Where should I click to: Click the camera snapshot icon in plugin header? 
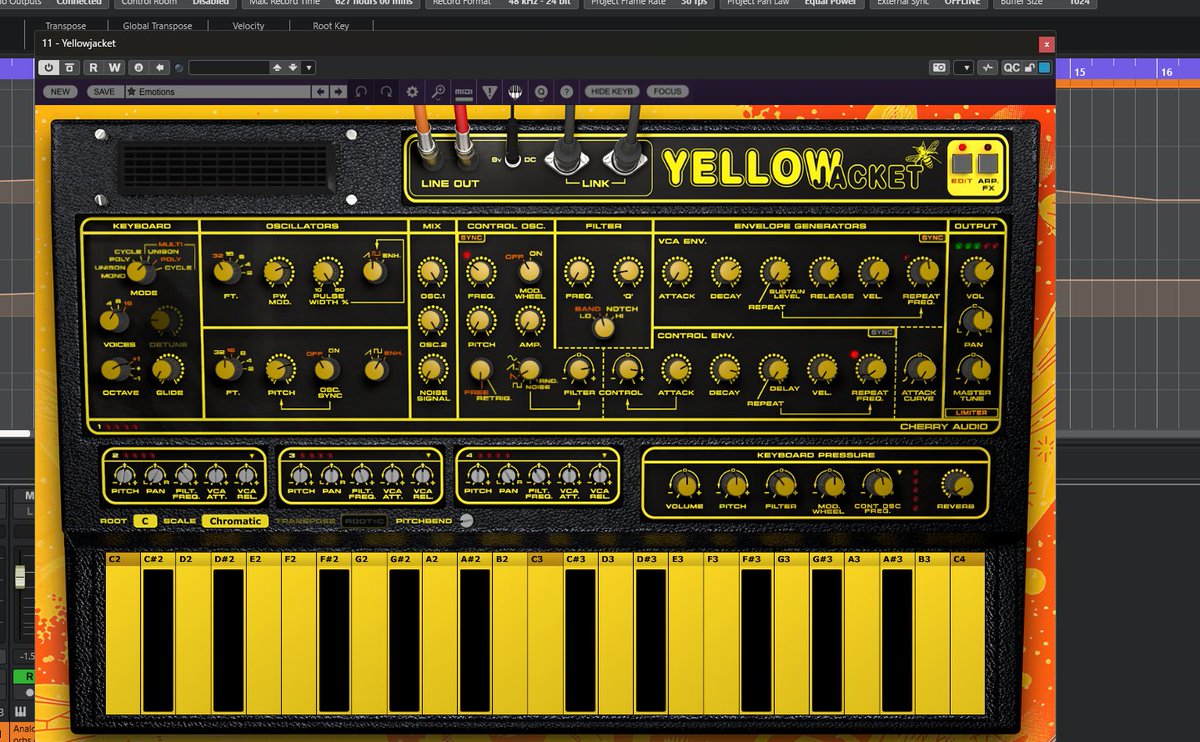[x=939, y=68]
